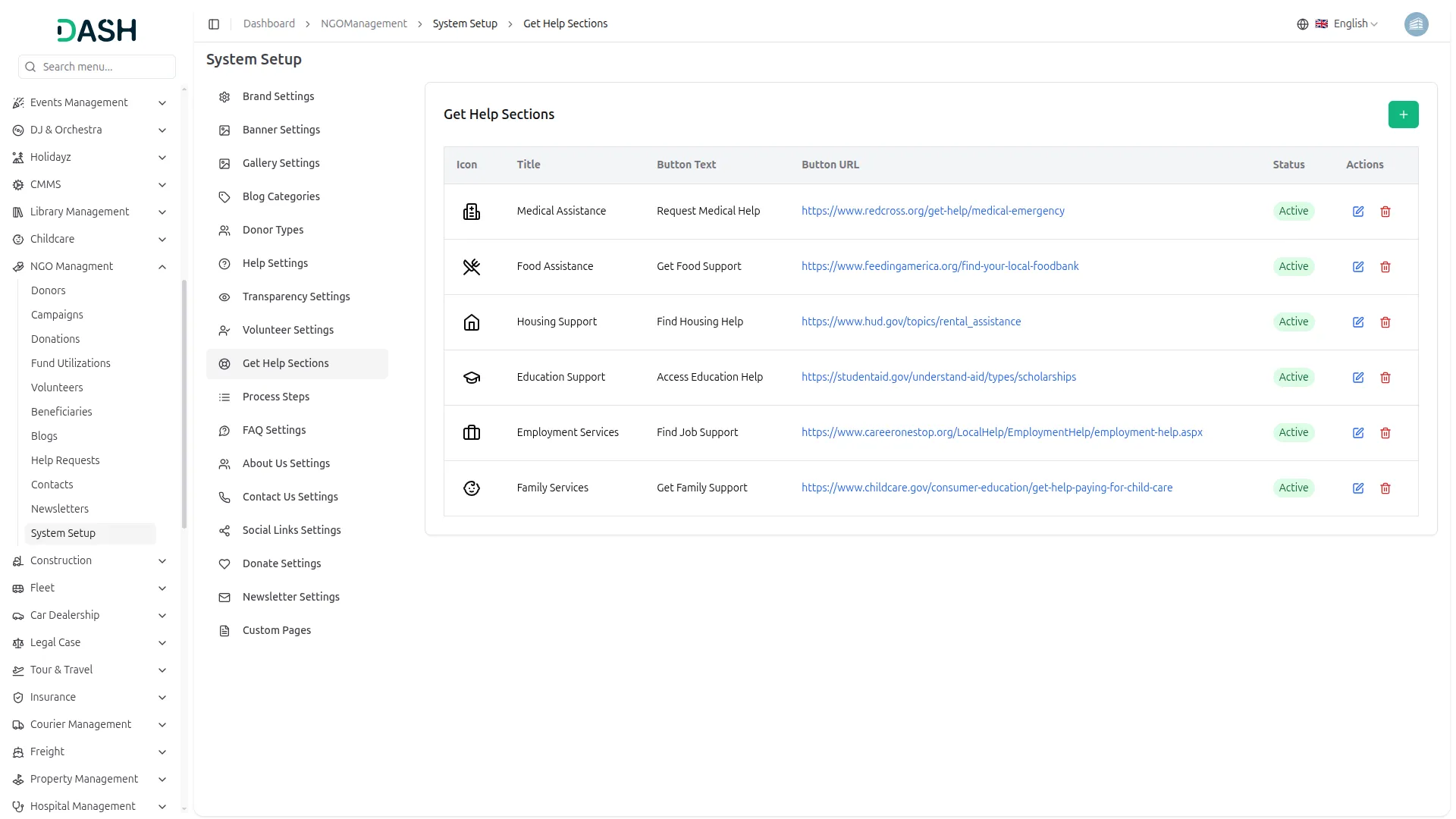
Task: Edit the Housing Support entry
Action: (1358, 322)
